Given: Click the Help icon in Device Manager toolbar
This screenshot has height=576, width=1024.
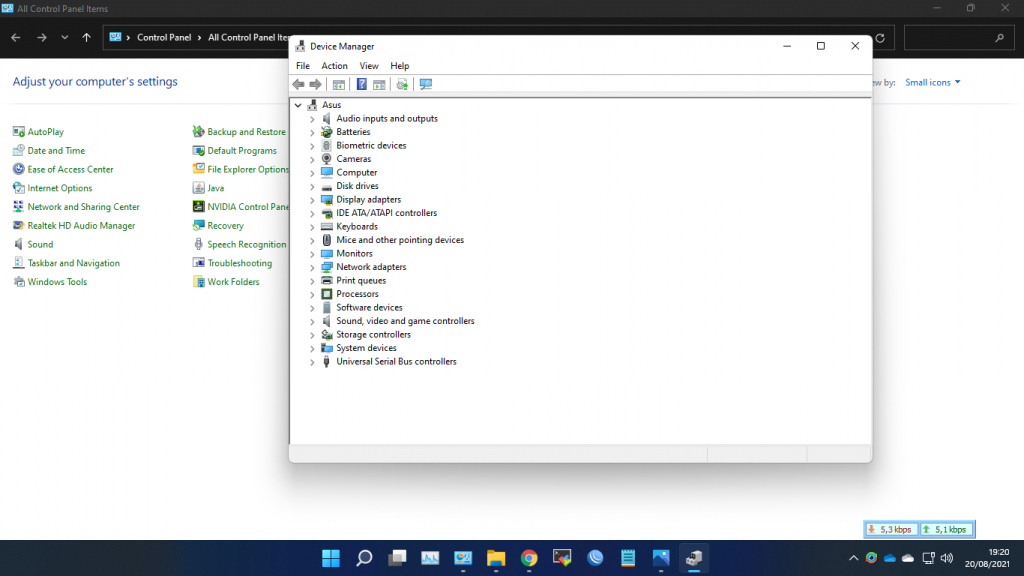Looking at the screenshot, I should [362, 85].
